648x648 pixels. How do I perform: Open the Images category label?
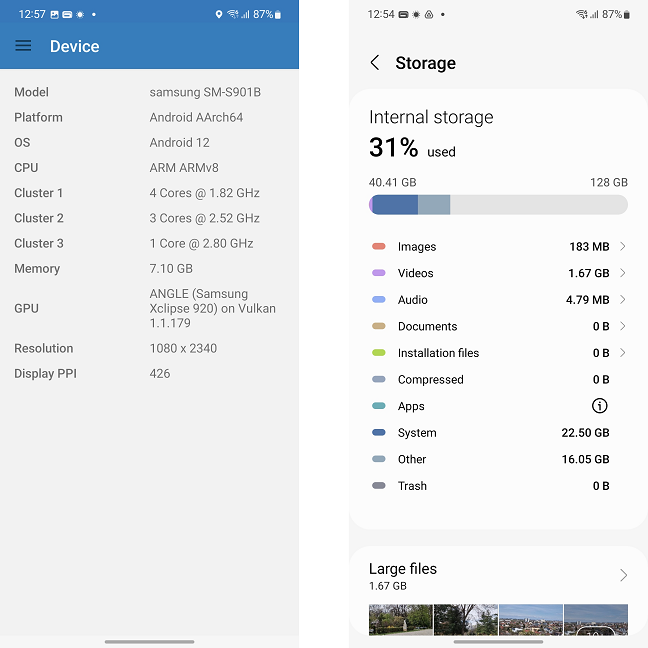pos(417,247)
